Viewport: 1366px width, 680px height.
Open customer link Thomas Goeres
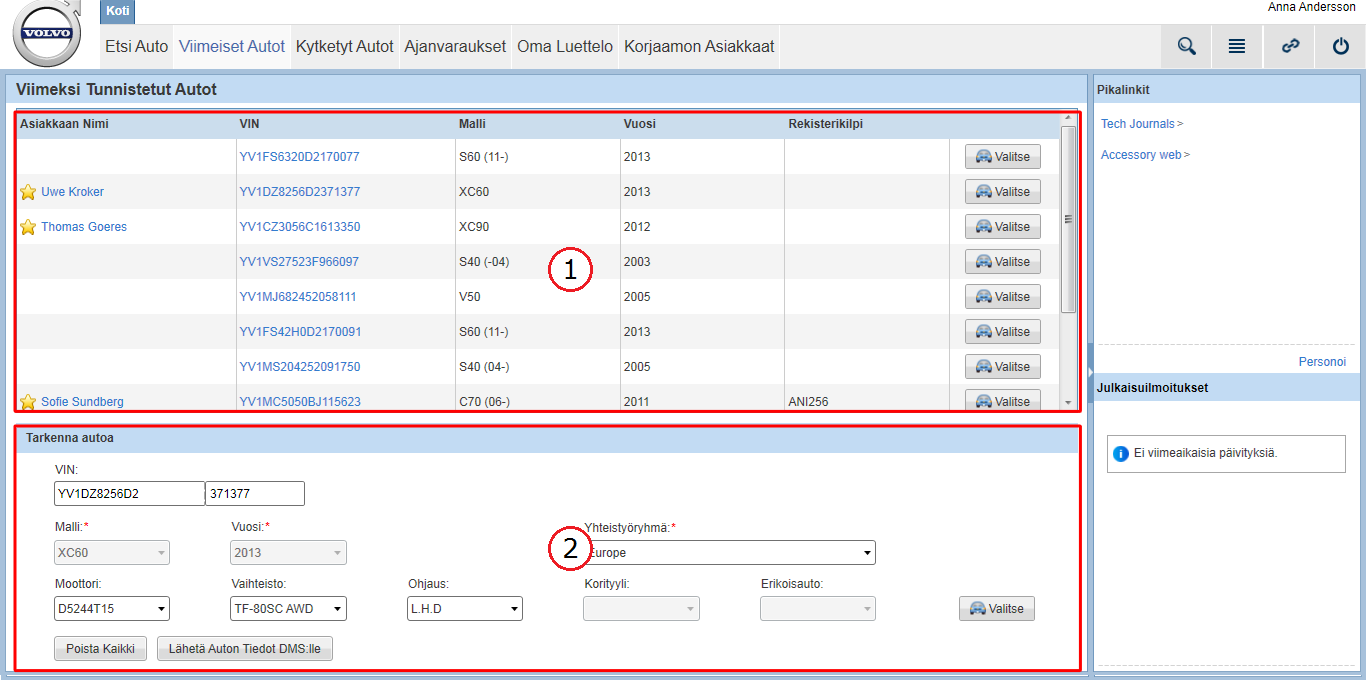tap(84, 227)
